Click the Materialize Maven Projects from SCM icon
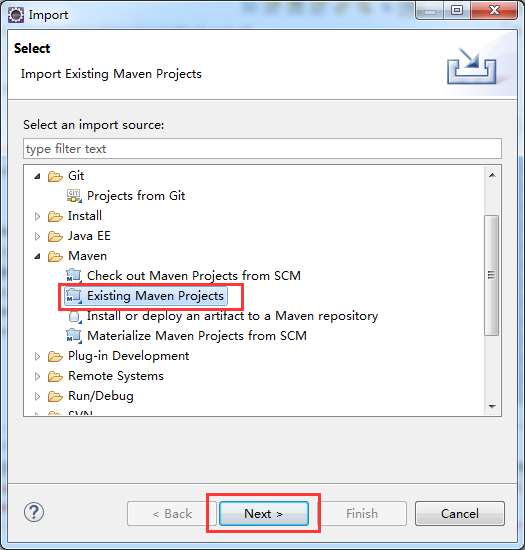525x550 pixels. click(74, 336)
